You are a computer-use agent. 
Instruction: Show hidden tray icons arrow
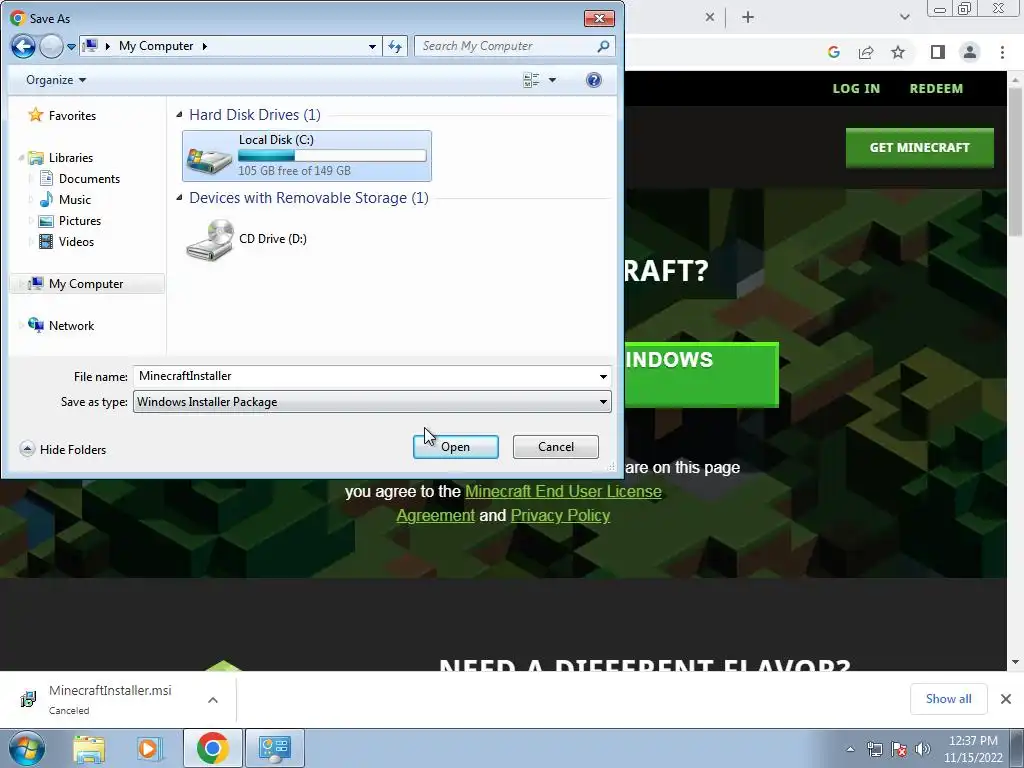pyautogui.click(x=850, y=749)
